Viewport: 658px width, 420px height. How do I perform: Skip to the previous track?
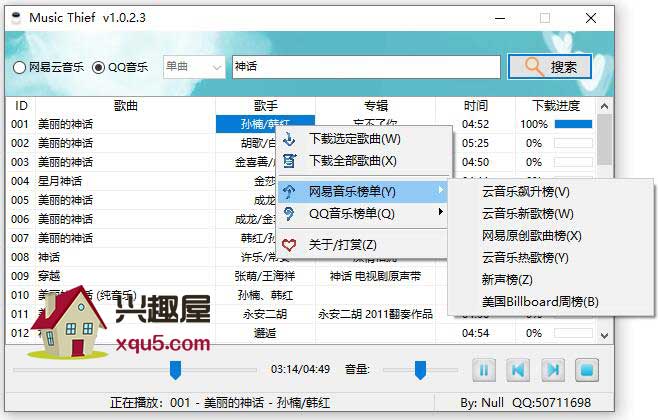pos(518,370)
